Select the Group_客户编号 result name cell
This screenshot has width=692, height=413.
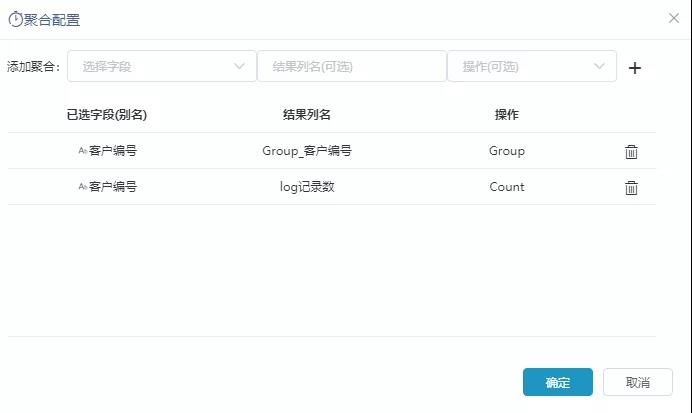pyautogui.click(x=307, y=151)
